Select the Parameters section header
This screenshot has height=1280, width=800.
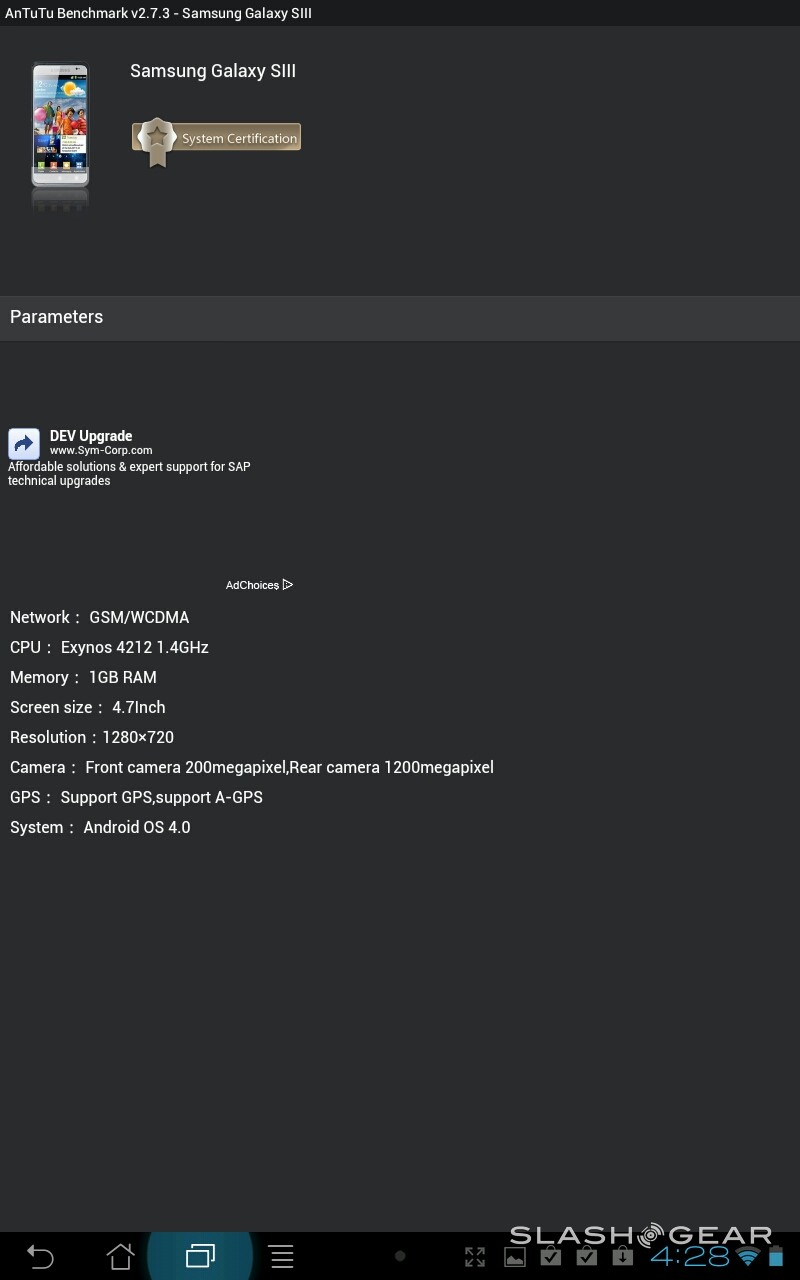coord(56,317)
